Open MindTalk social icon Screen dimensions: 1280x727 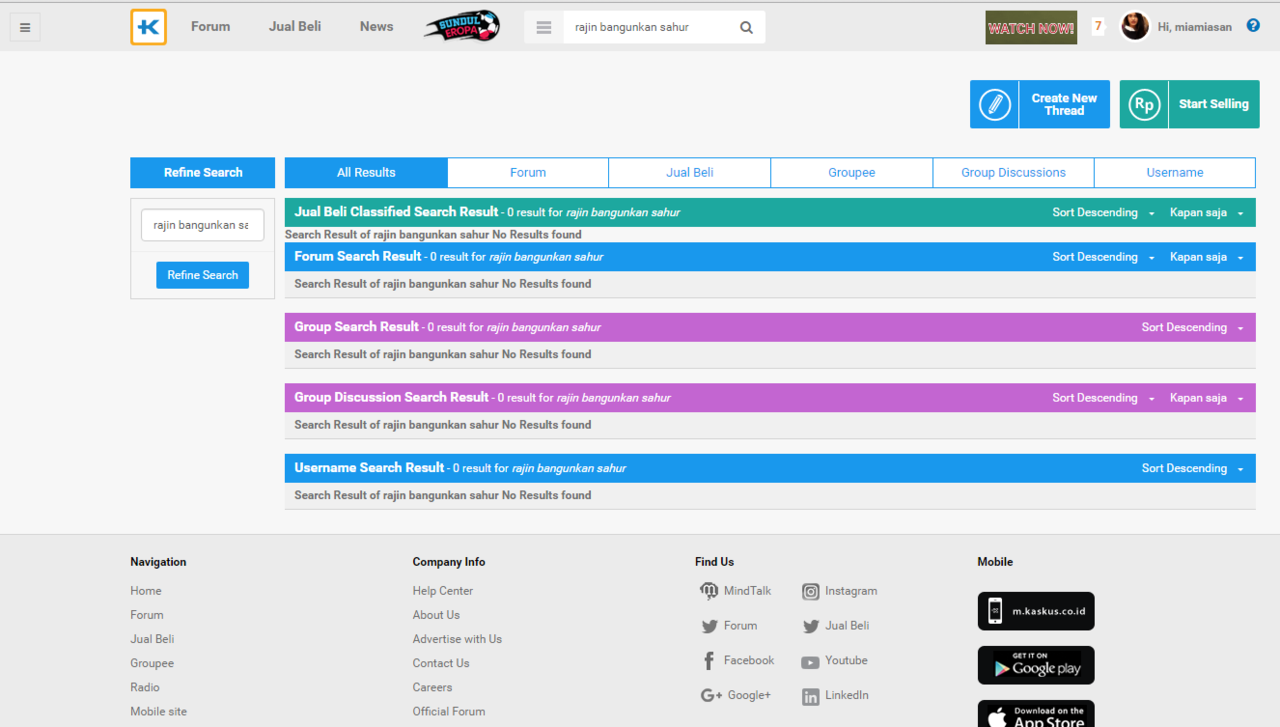point(709,591)
